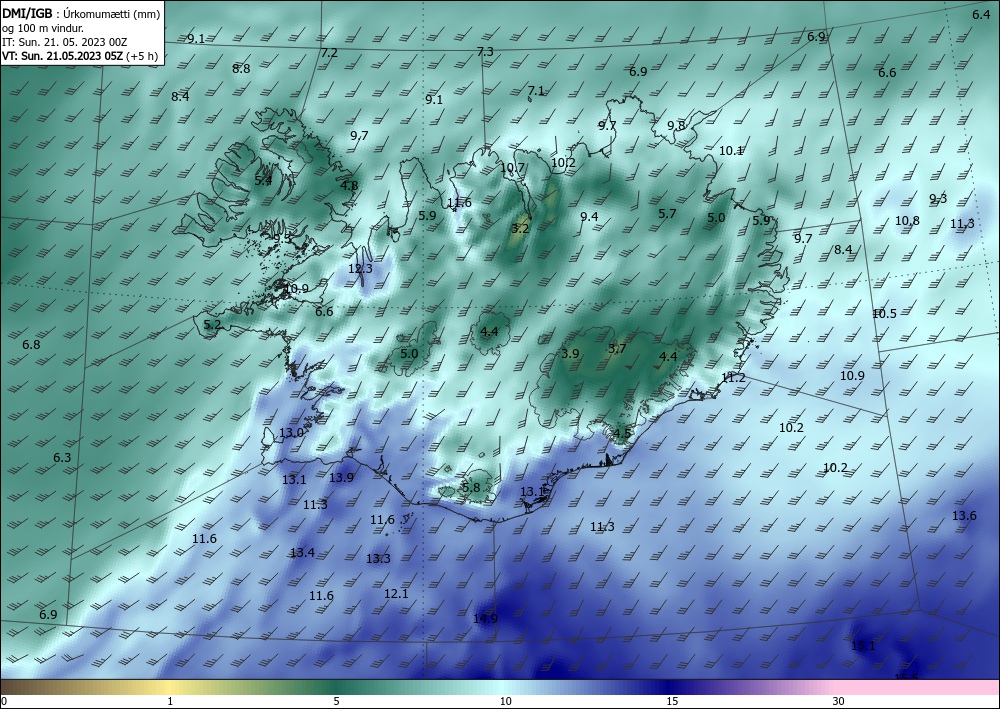Screen dimensions: 1000x709
Task: Click the 7.3 value label
Action: [x=485, y=52]
